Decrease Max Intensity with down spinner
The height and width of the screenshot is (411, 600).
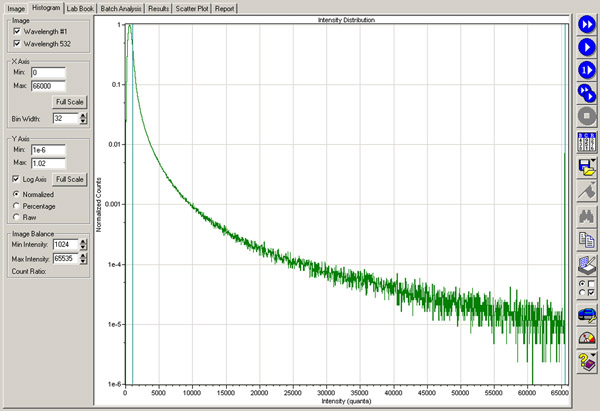pyautogui.click(x=83, y=261)
